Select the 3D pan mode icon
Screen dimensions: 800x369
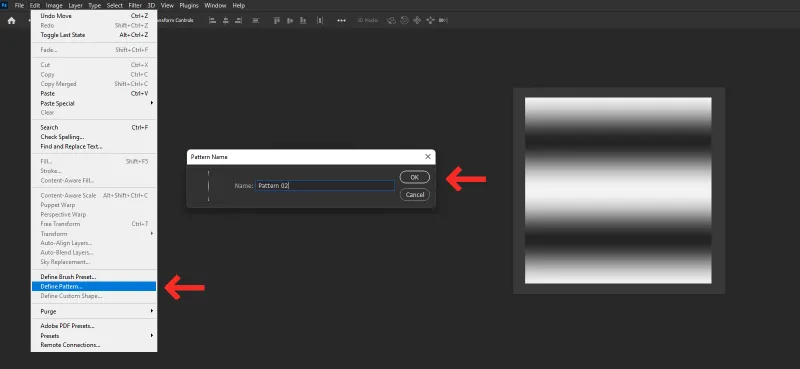(x=417, y=20)
